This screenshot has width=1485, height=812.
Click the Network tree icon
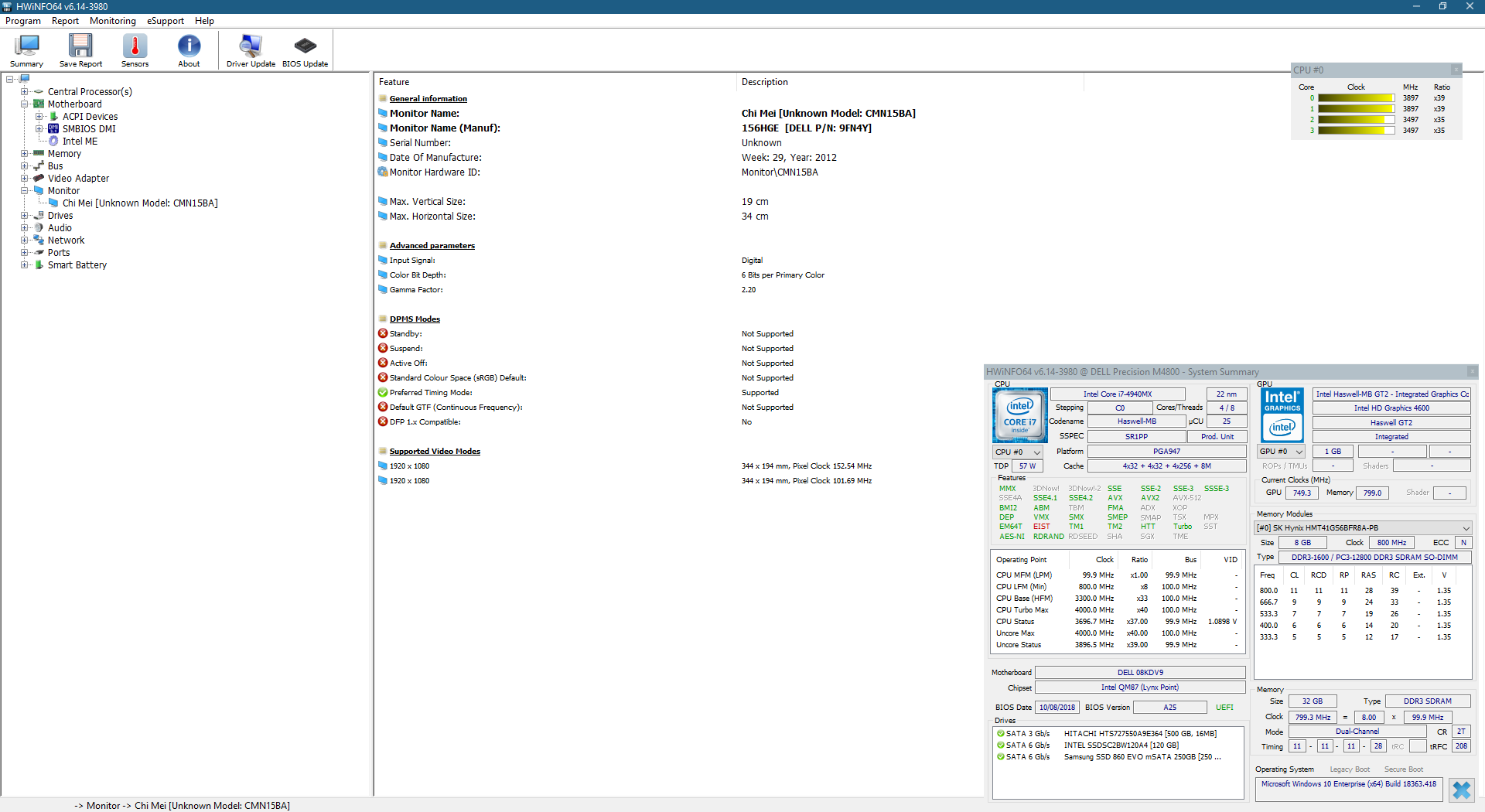coord(39,240)
